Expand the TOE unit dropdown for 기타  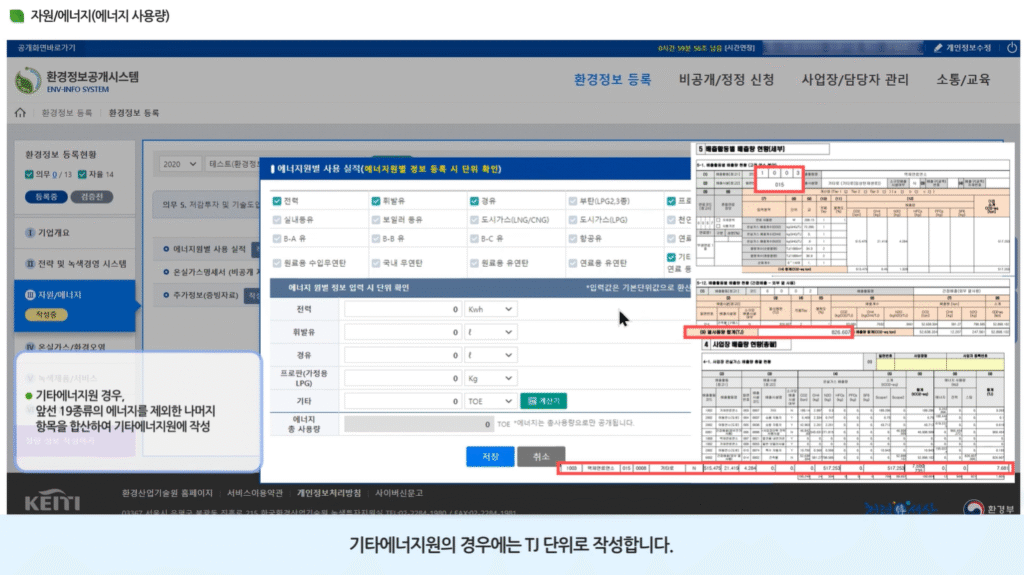pyautogui.click(x=490, y=400)
